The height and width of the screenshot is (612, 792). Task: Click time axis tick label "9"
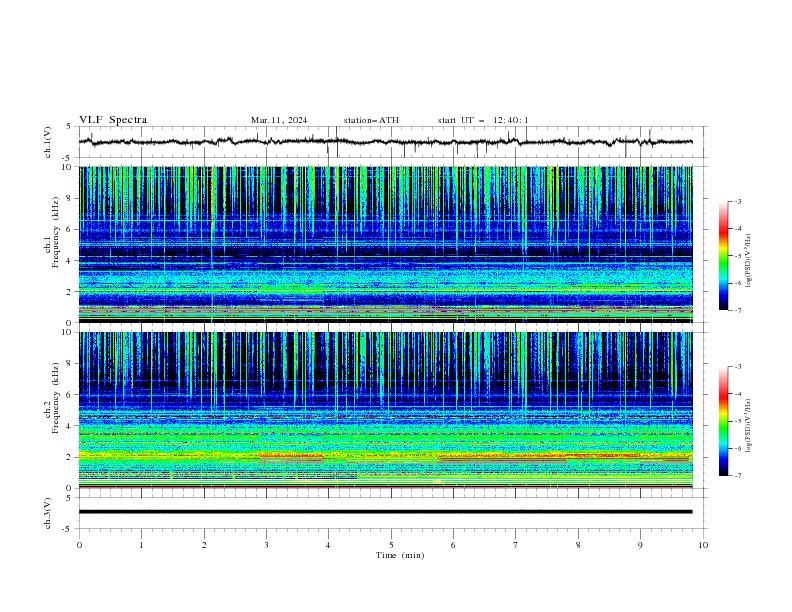[x=640, y=545]
